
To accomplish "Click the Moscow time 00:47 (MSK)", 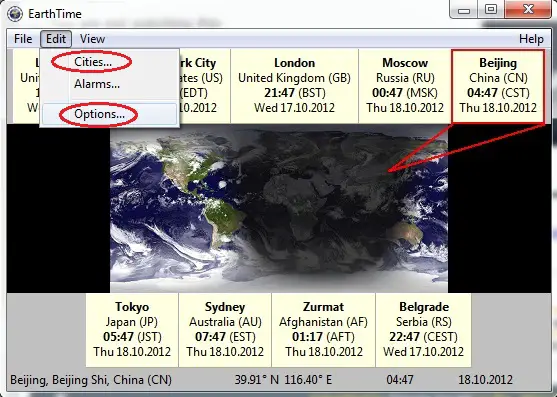I will (x=405, y=93).
